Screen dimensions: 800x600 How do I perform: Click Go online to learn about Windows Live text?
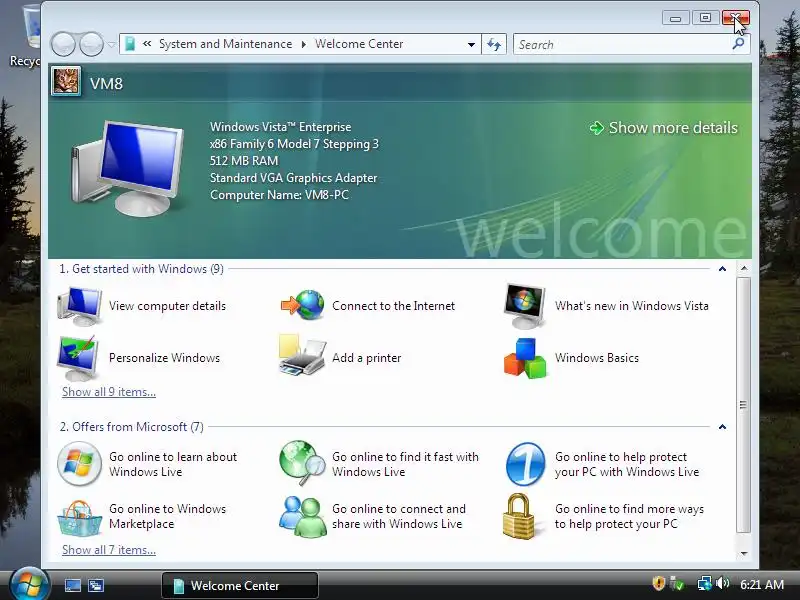click(173, 464)
